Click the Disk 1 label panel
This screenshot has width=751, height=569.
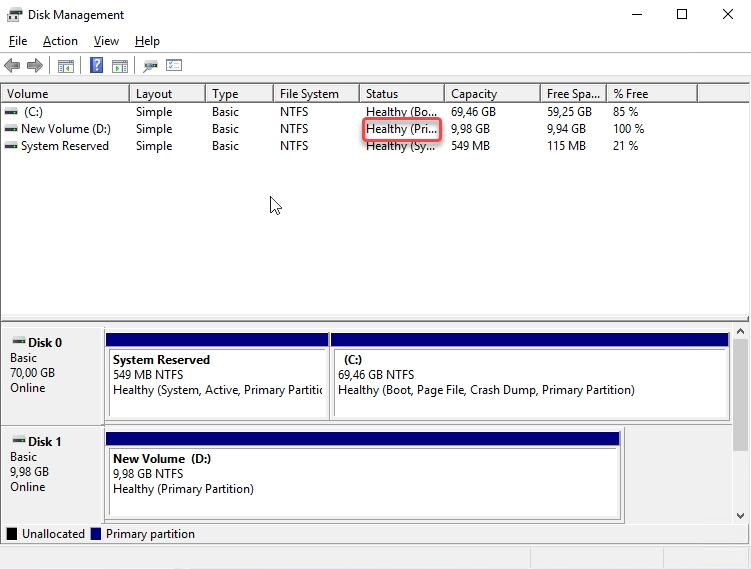click(x=52, y=471)
